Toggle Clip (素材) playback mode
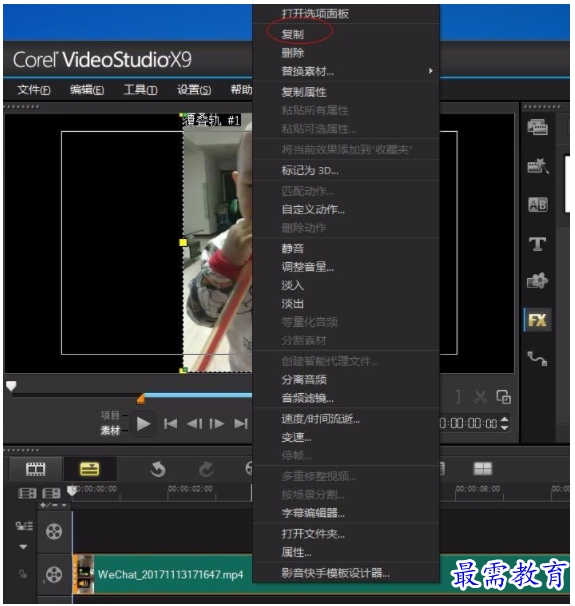575x606 pixels. click(110, 431)
